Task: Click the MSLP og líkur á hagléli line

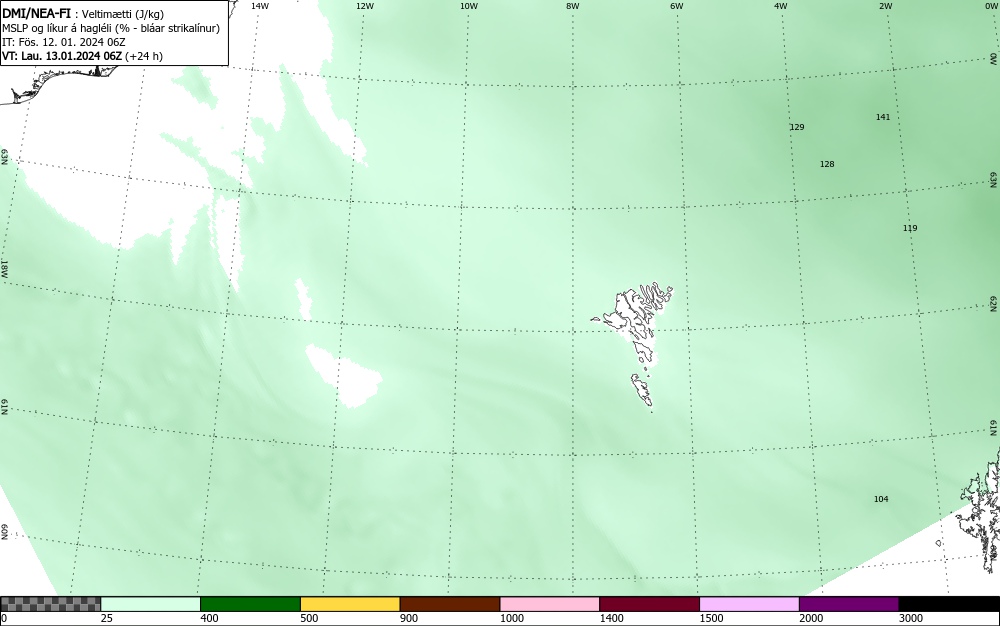Action: (x=111, y=28)
